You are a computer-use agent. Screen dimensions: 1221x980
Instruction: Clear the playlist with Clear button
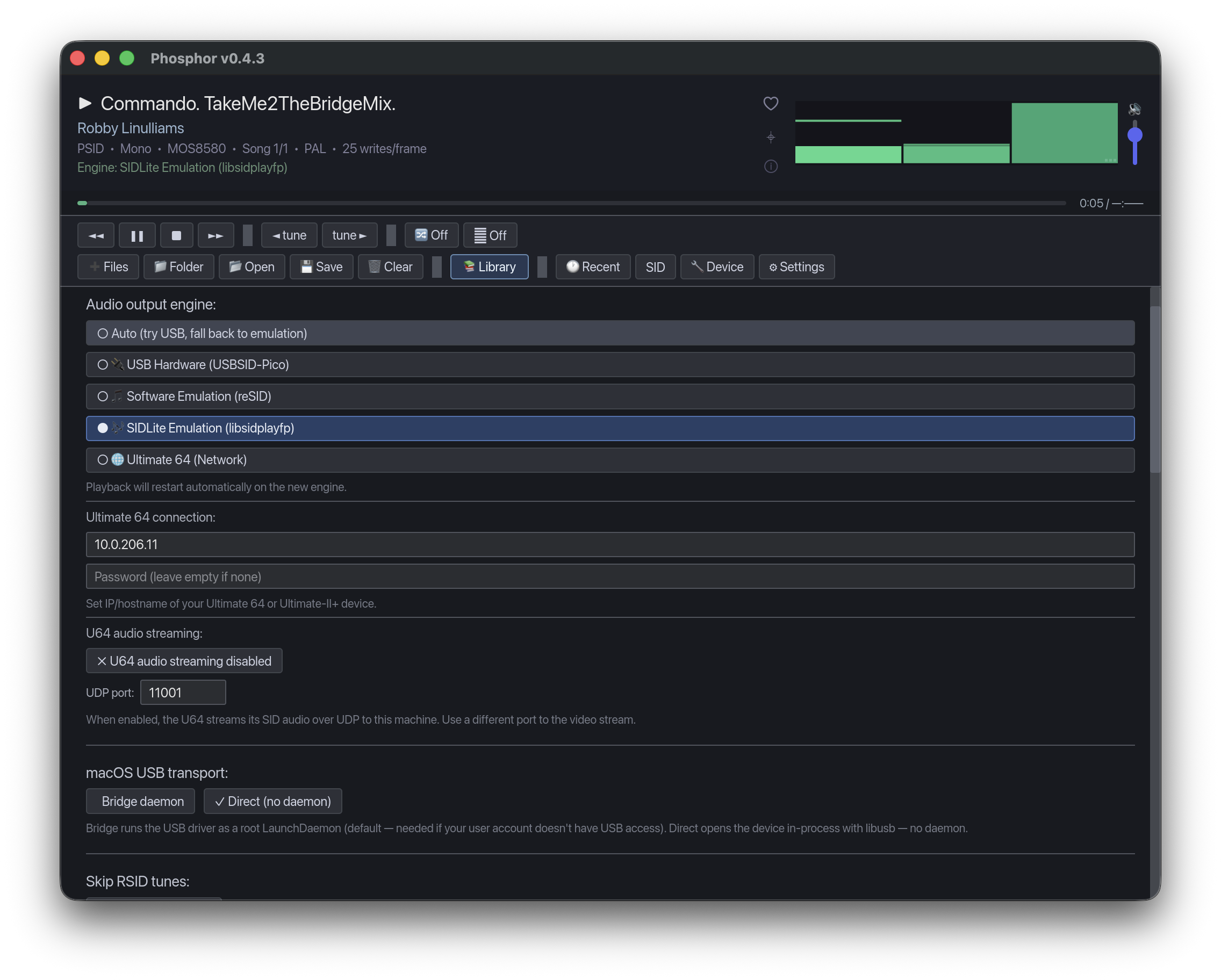(391, 267)
